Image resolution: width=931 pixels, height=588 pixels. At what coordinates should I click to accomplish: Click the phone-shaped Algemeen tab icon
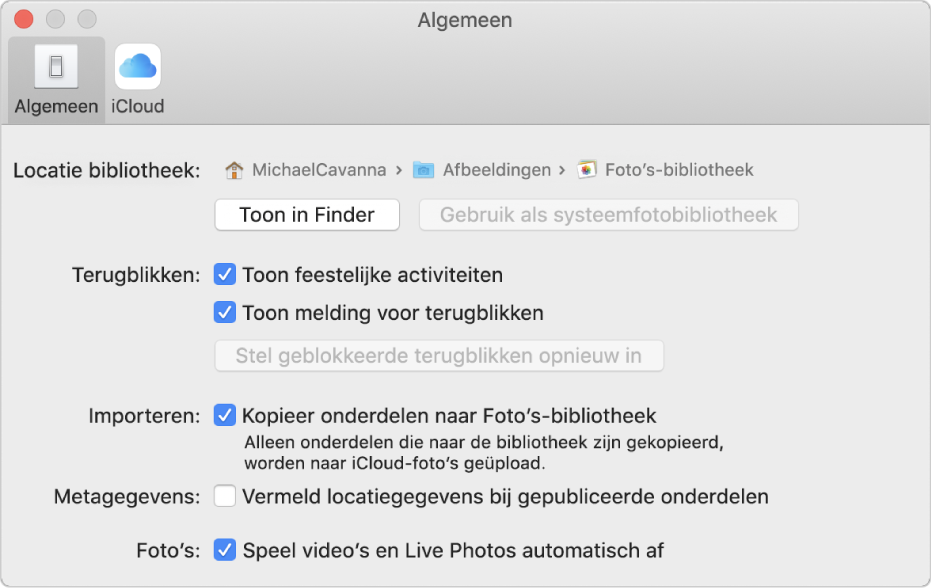(x=55, y=65)
